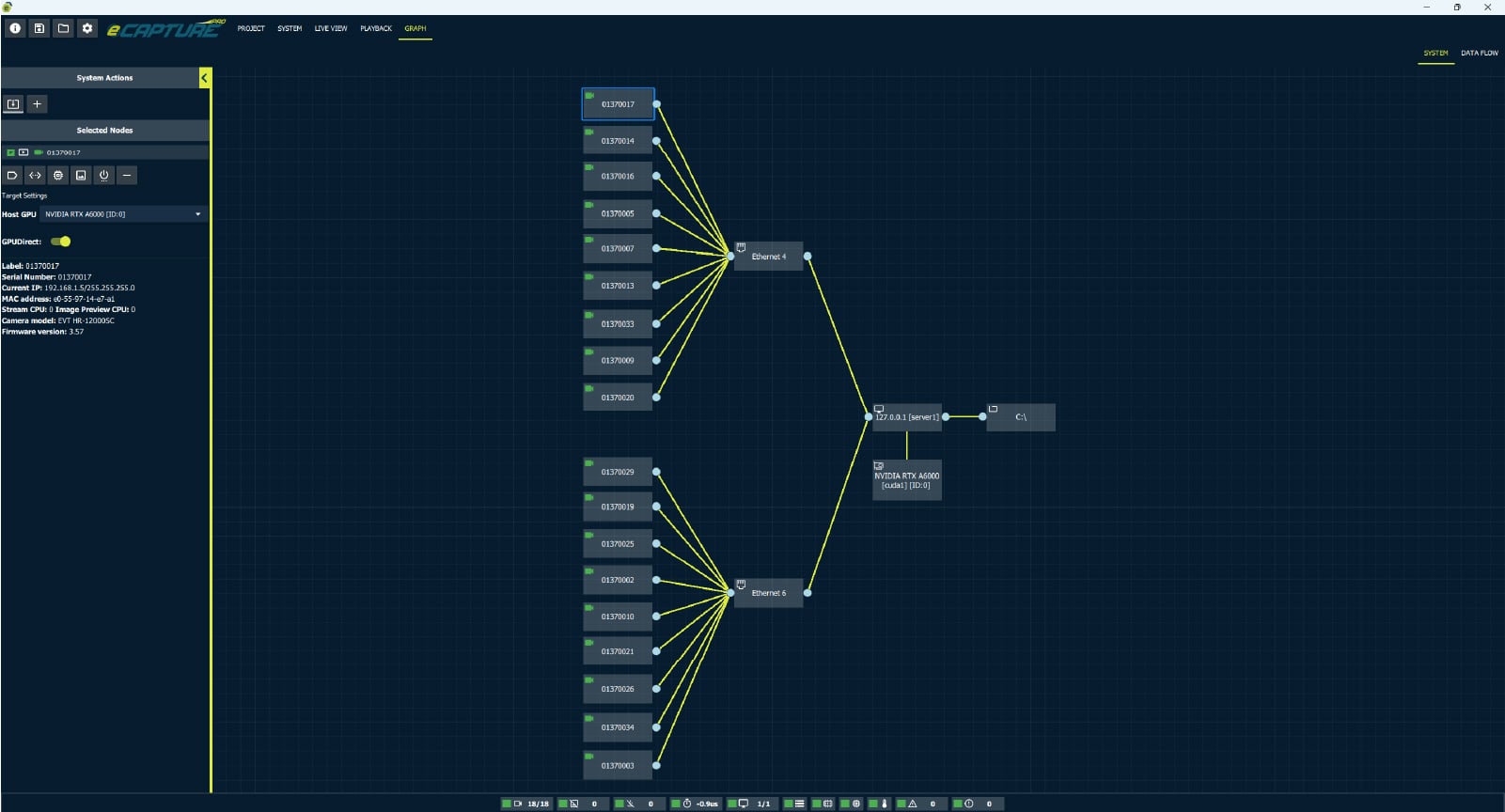Select the NVIDIA RTX A6000 graph node

click(x=906, y=480)
